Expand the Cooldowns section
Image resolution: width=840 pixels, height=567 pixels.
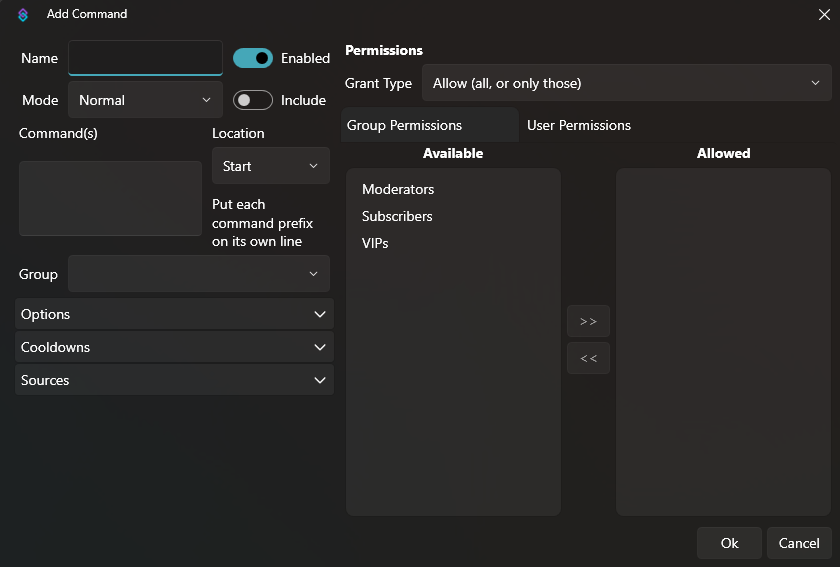click(174, 347)
